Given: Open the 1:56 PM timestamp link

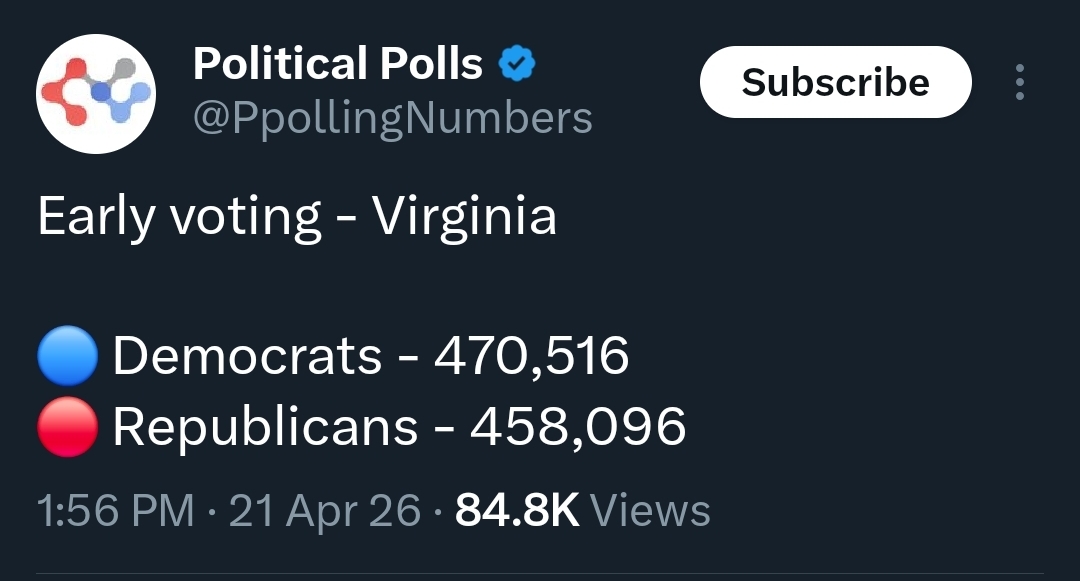Looking at the screenshot, I should pos(114,511).
